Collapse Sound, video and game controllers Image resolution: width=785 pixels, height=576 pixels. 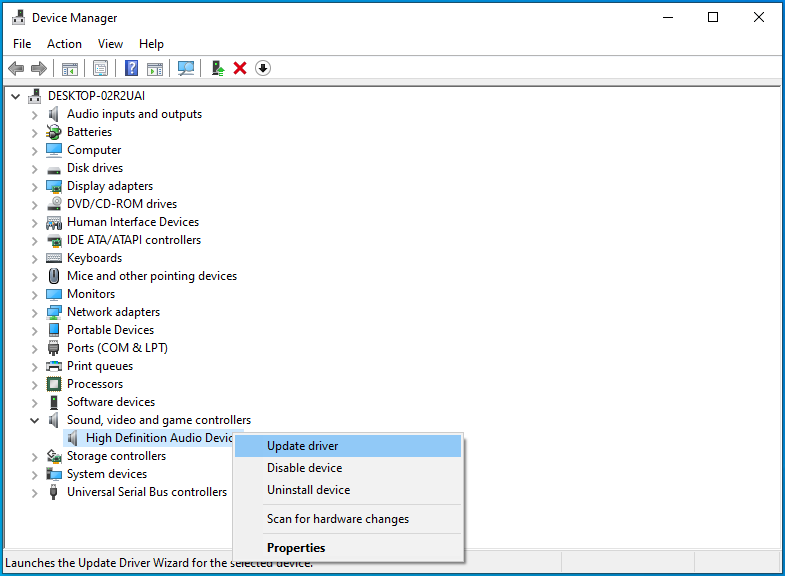[34, 420]
